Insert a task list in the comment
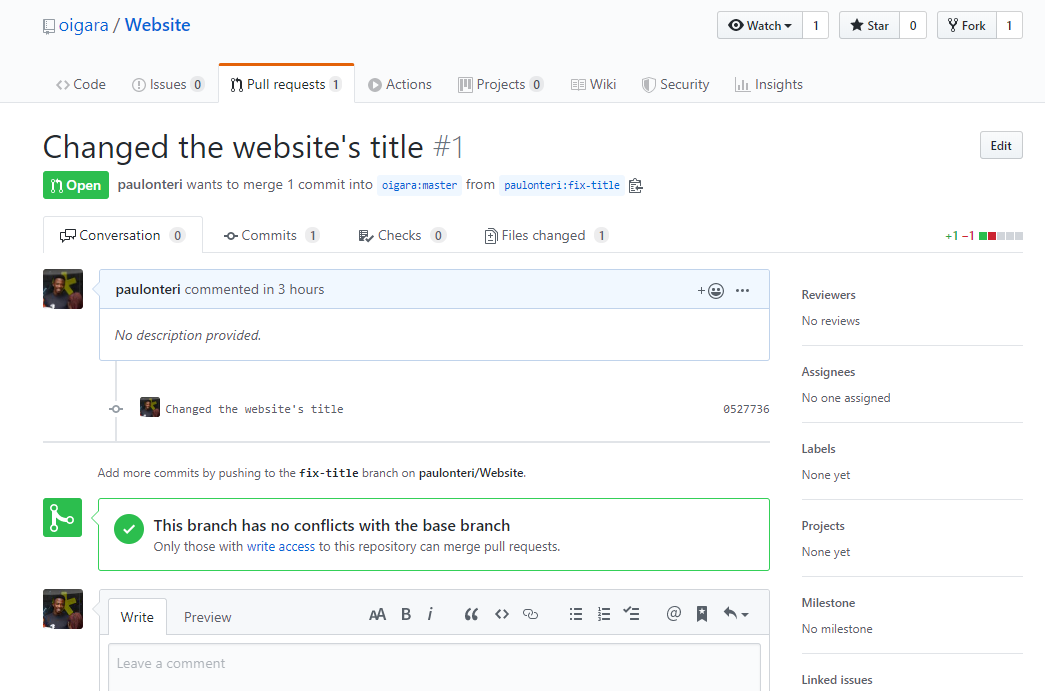Image resolution: width=1045 pixels, height=691 pixels. 631,613
